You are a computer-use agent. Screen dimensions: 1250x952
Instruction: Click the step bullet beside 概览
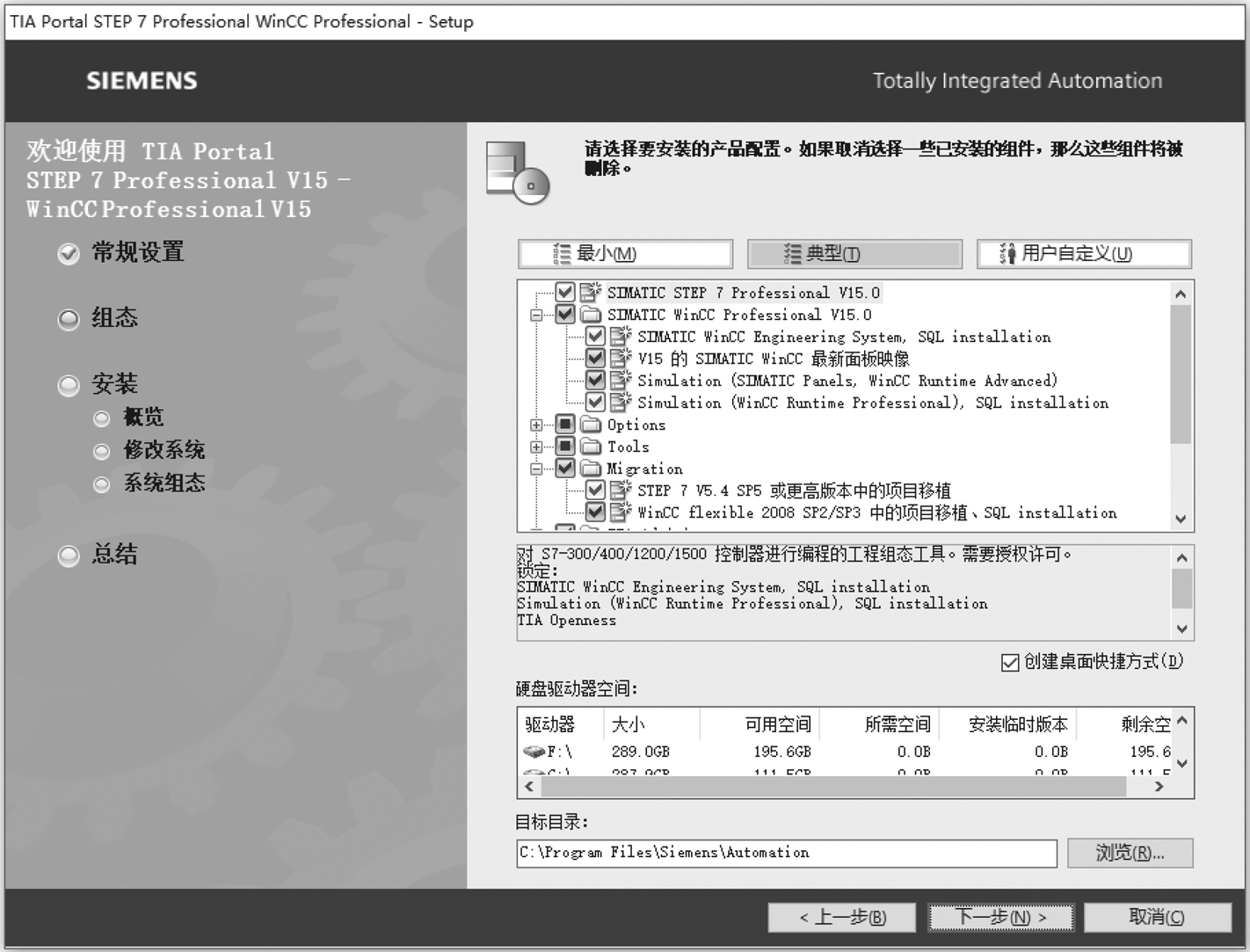pos(102,418)
